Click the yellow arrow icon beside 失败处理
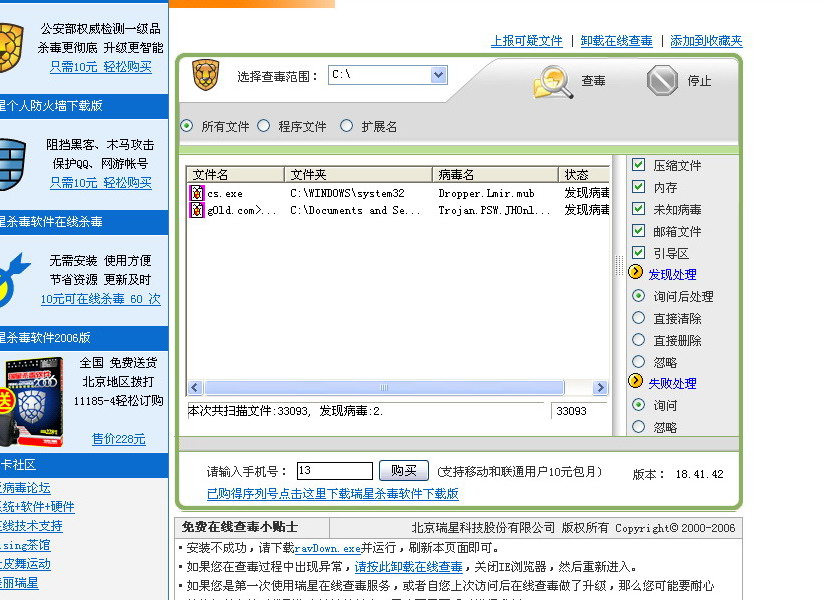Screen dimensions: 826x600 (636, 381)
